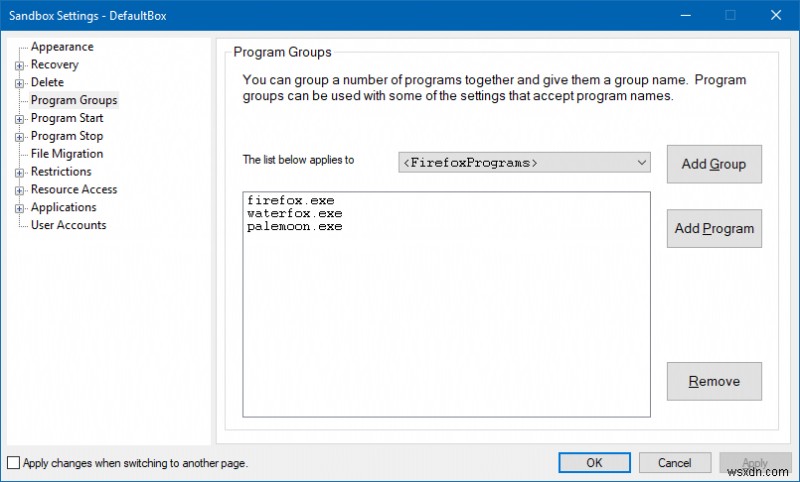The image size is (800, 482).
Task: Expand the Program Stop tree node
Action: 19,137
